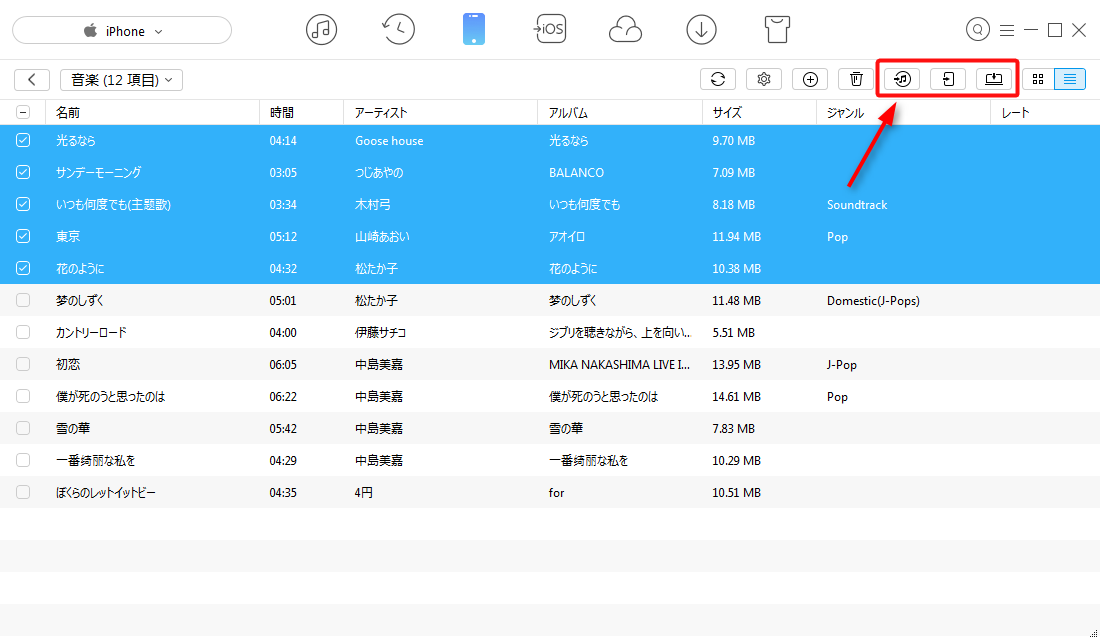Refresh the music list
The width and height of the screenshot is (1100, 640).
click(718, 79)
